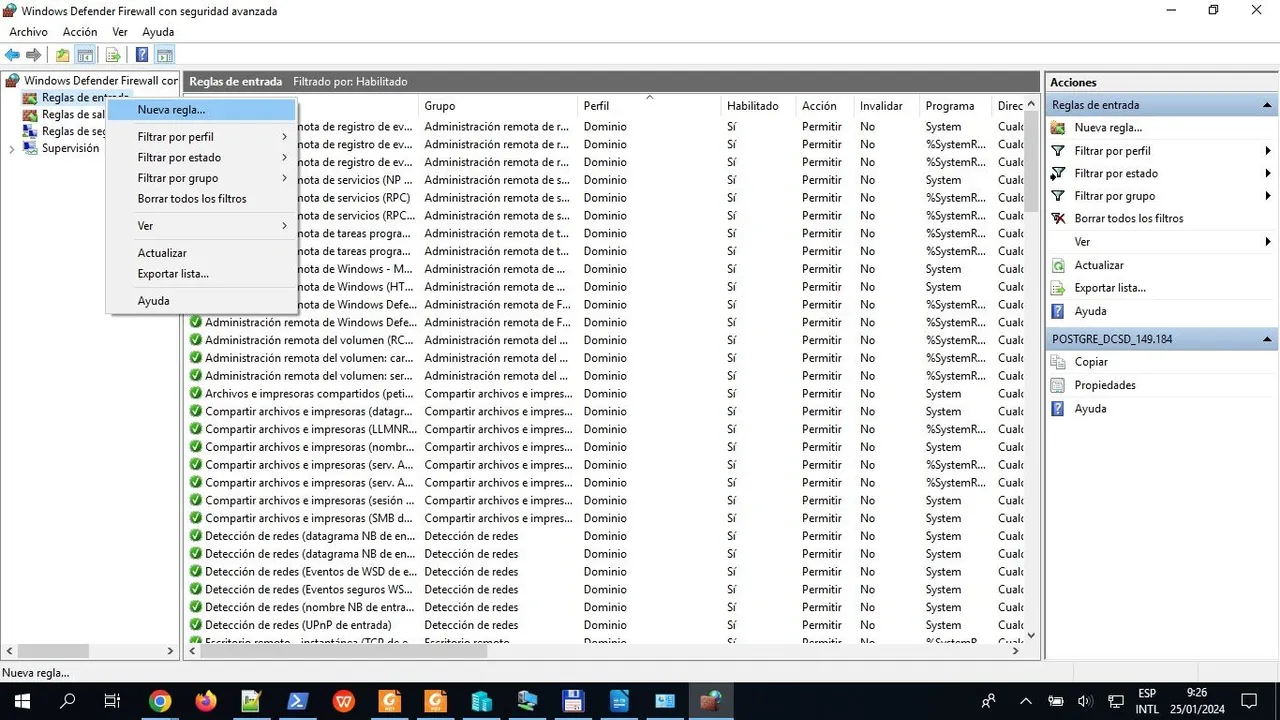
Task: Click Copiar in the Acciones pane
Action: pyautogui.click(x=1091, y=362)
